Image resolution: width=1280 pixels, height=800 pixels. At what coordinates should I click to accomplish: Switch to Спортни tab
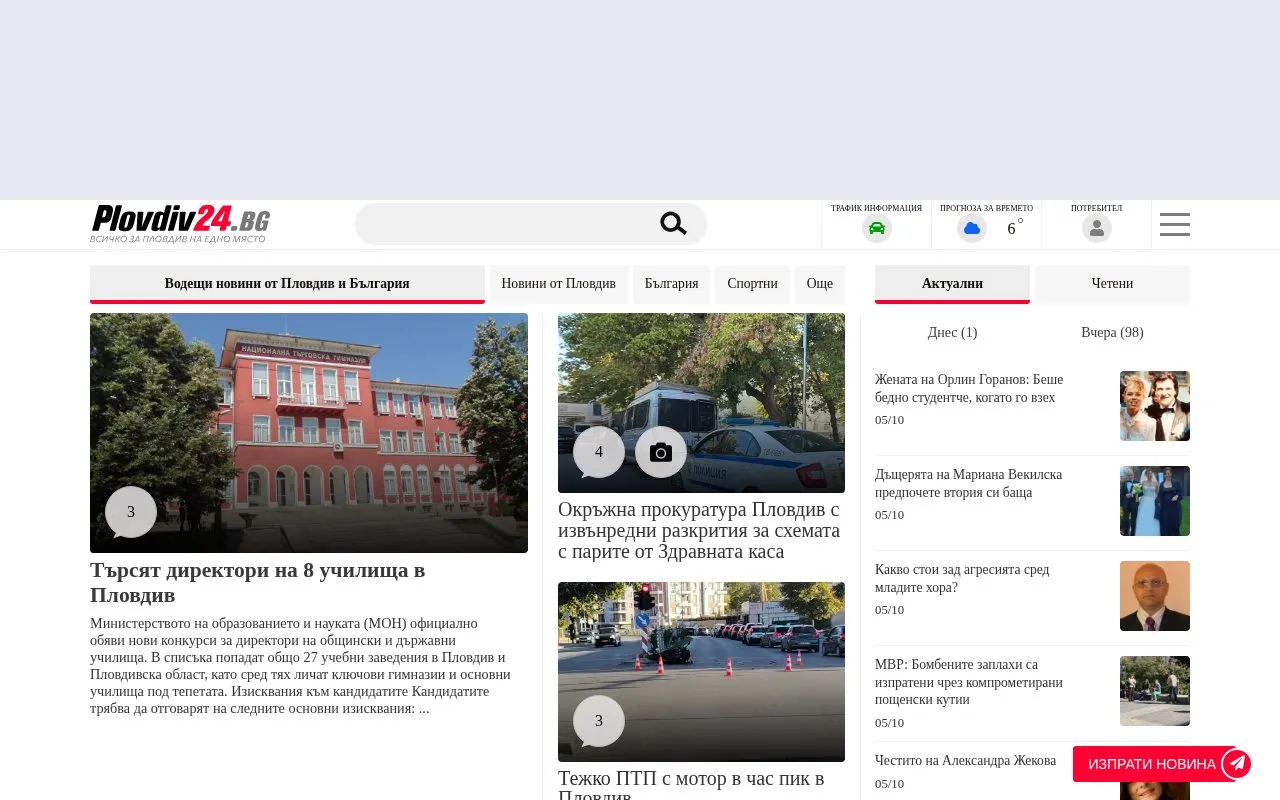pyautogui.click(x=752, y=284)
